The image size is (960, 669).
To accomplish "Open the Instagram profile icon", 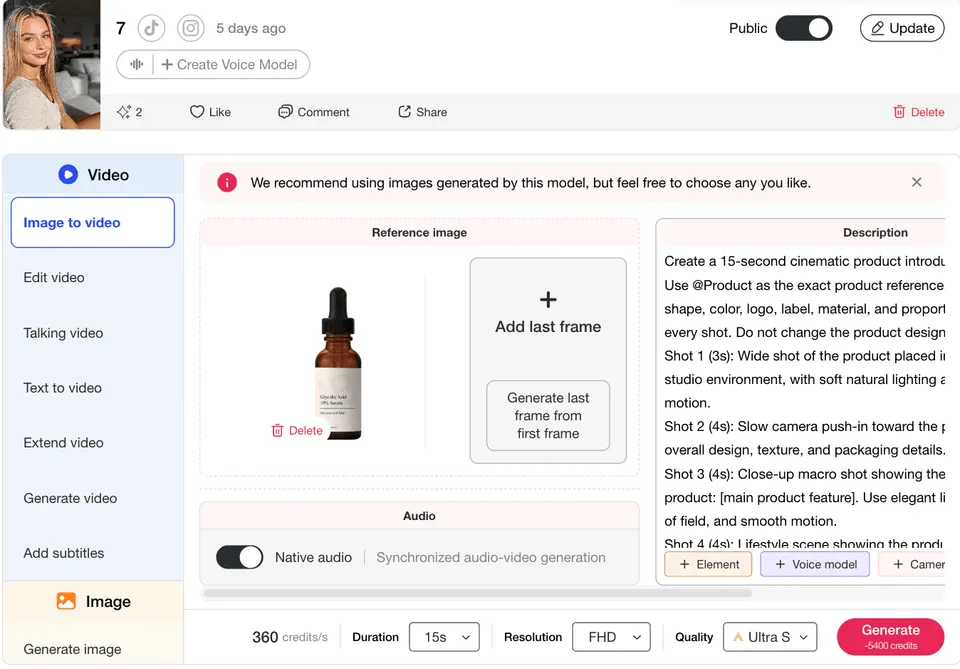I will 191,28.
